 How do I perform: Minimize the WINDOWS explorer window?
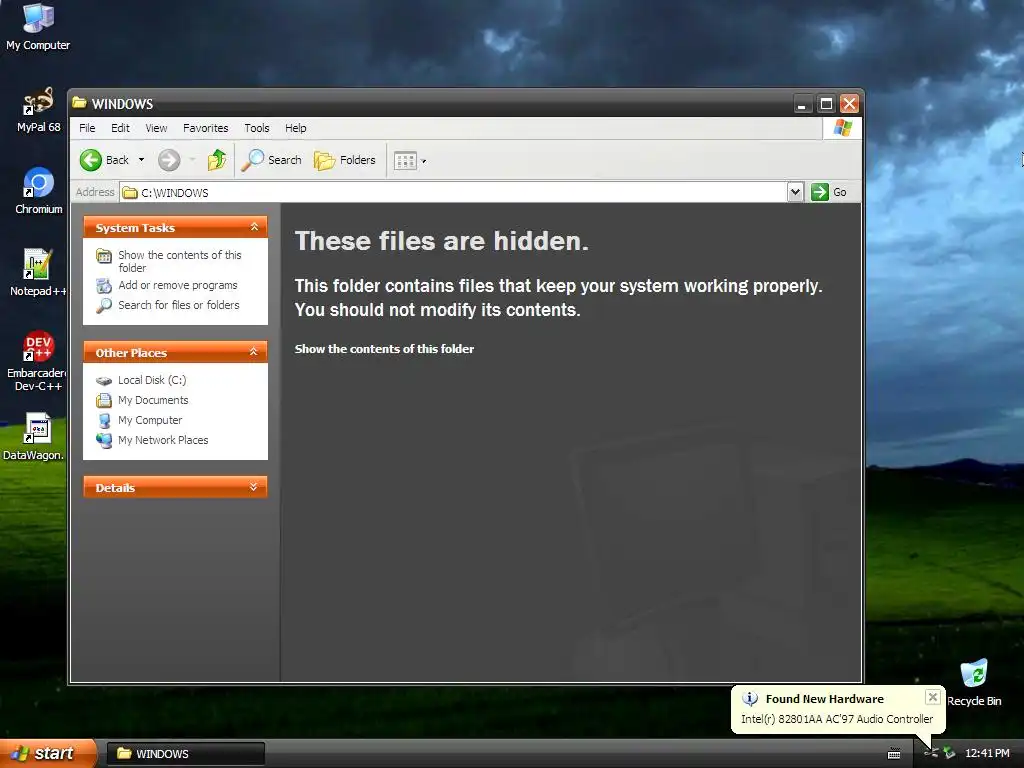803,103
